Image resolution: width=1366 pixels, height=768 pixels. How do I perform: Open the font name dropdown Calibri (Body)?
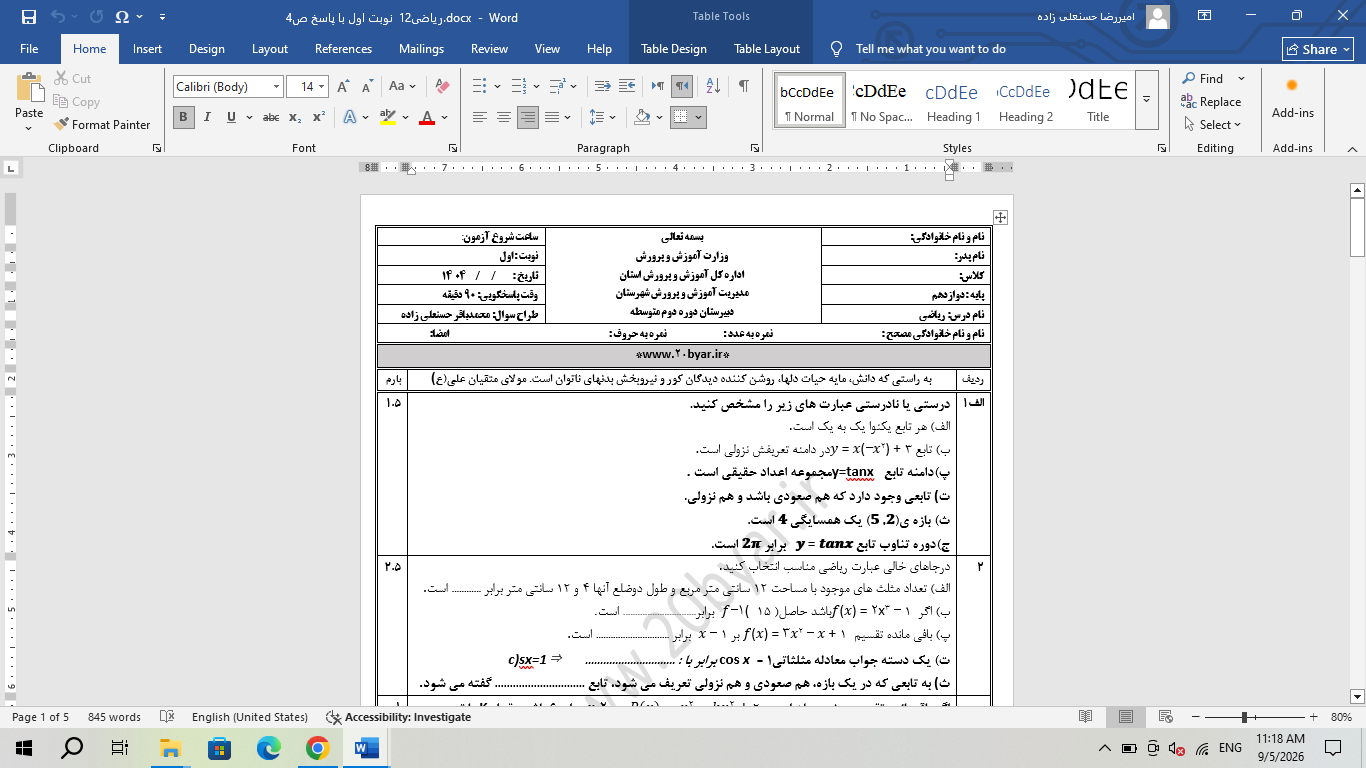click(x=276, y=87)
